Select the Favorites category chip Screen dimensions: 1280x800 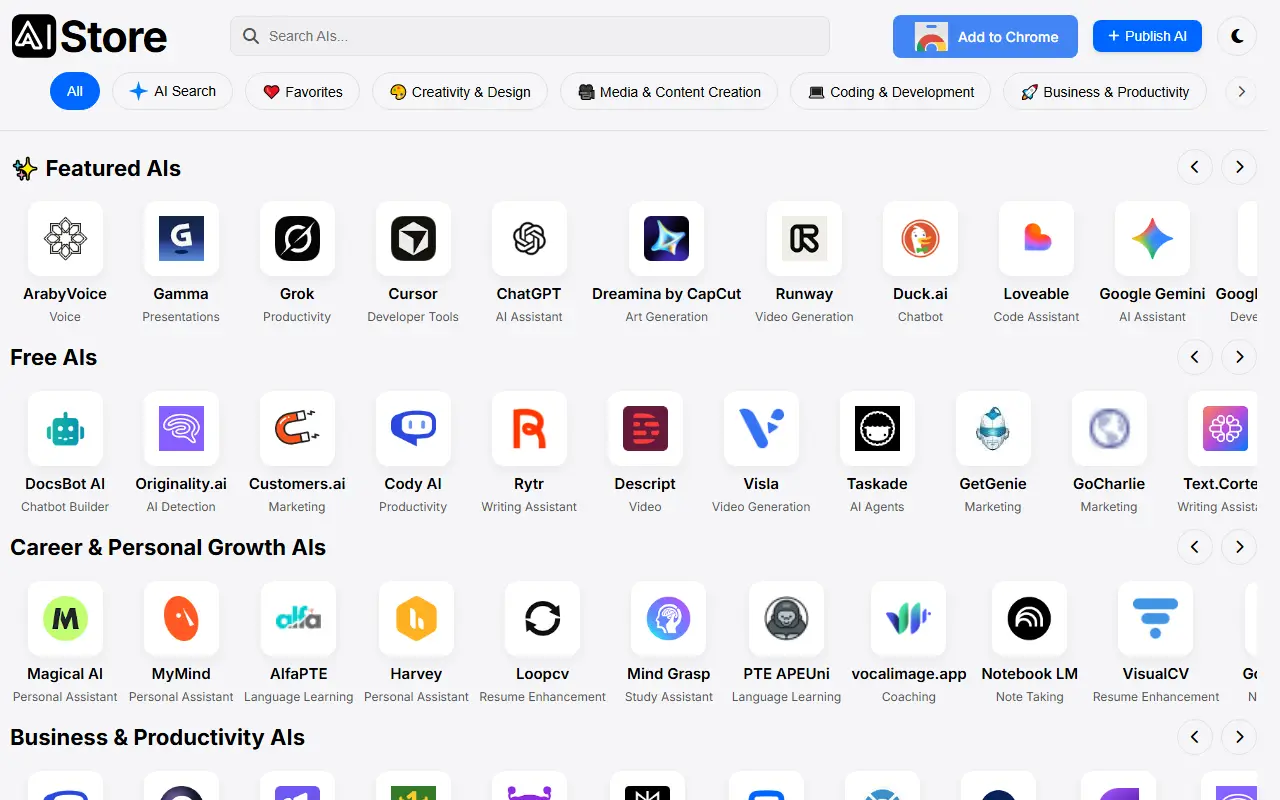pos(302,91)
